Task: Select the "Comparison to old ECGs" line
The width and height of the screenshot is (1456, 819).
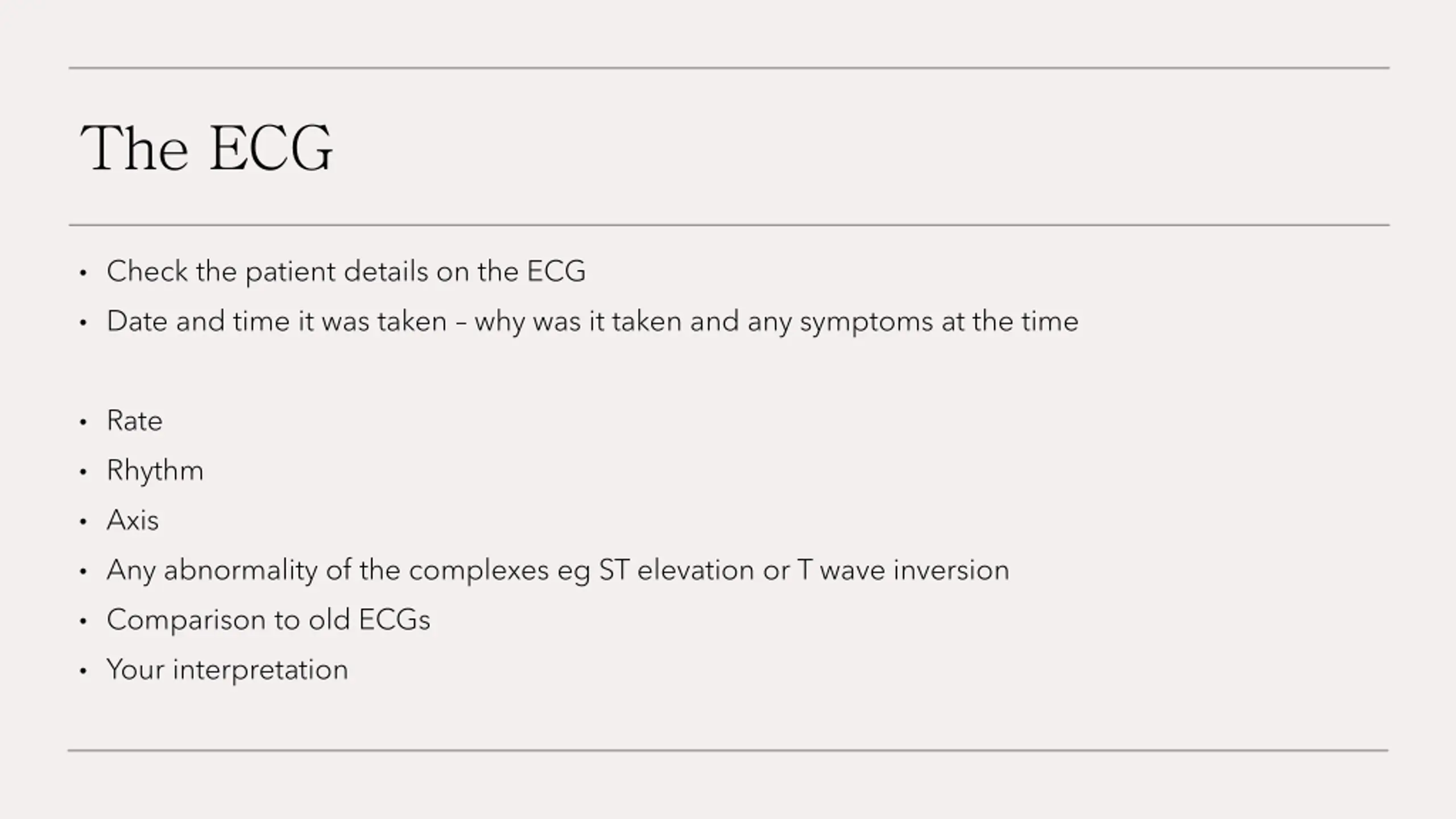Action: [x=268, y=619]
